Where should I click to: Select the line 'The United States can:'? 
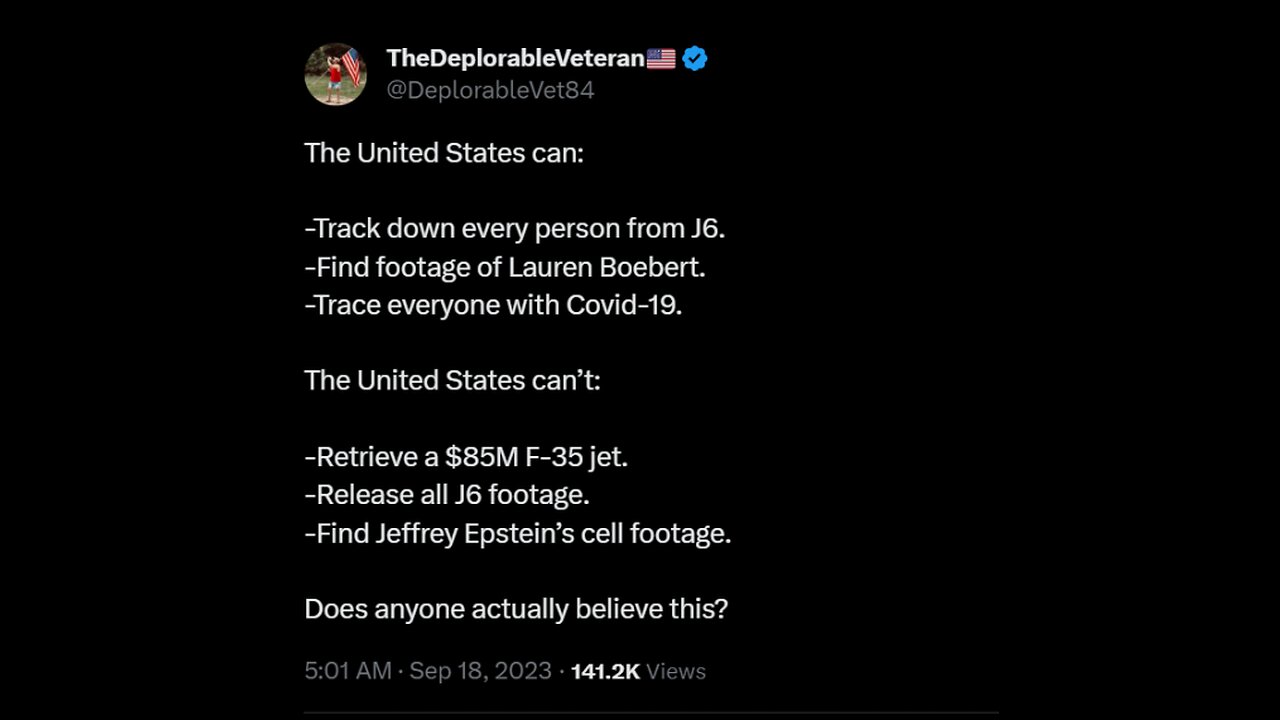[x=444, y=153]
